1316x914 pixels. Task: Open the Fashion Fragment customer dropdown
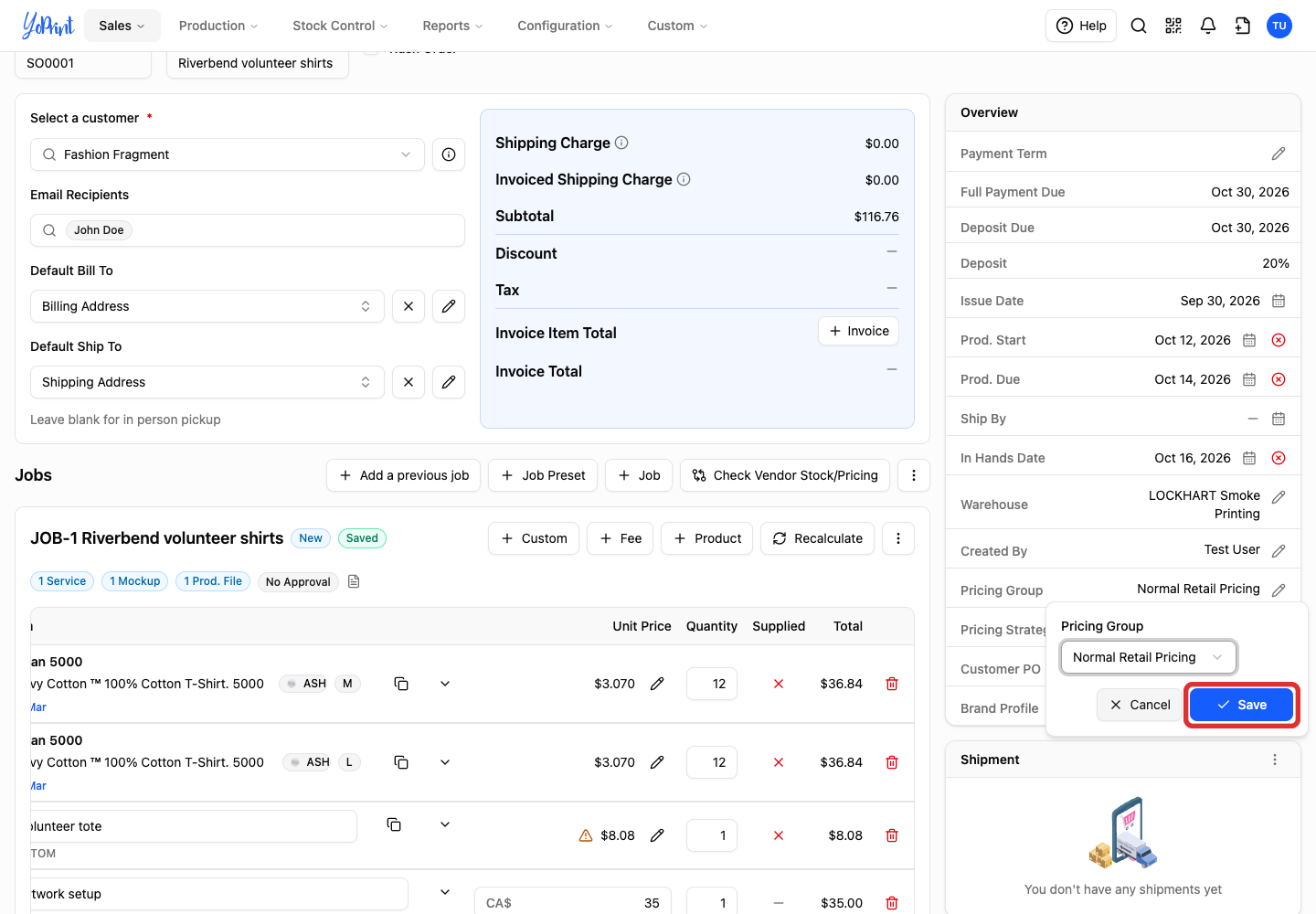tap(228, 154)
